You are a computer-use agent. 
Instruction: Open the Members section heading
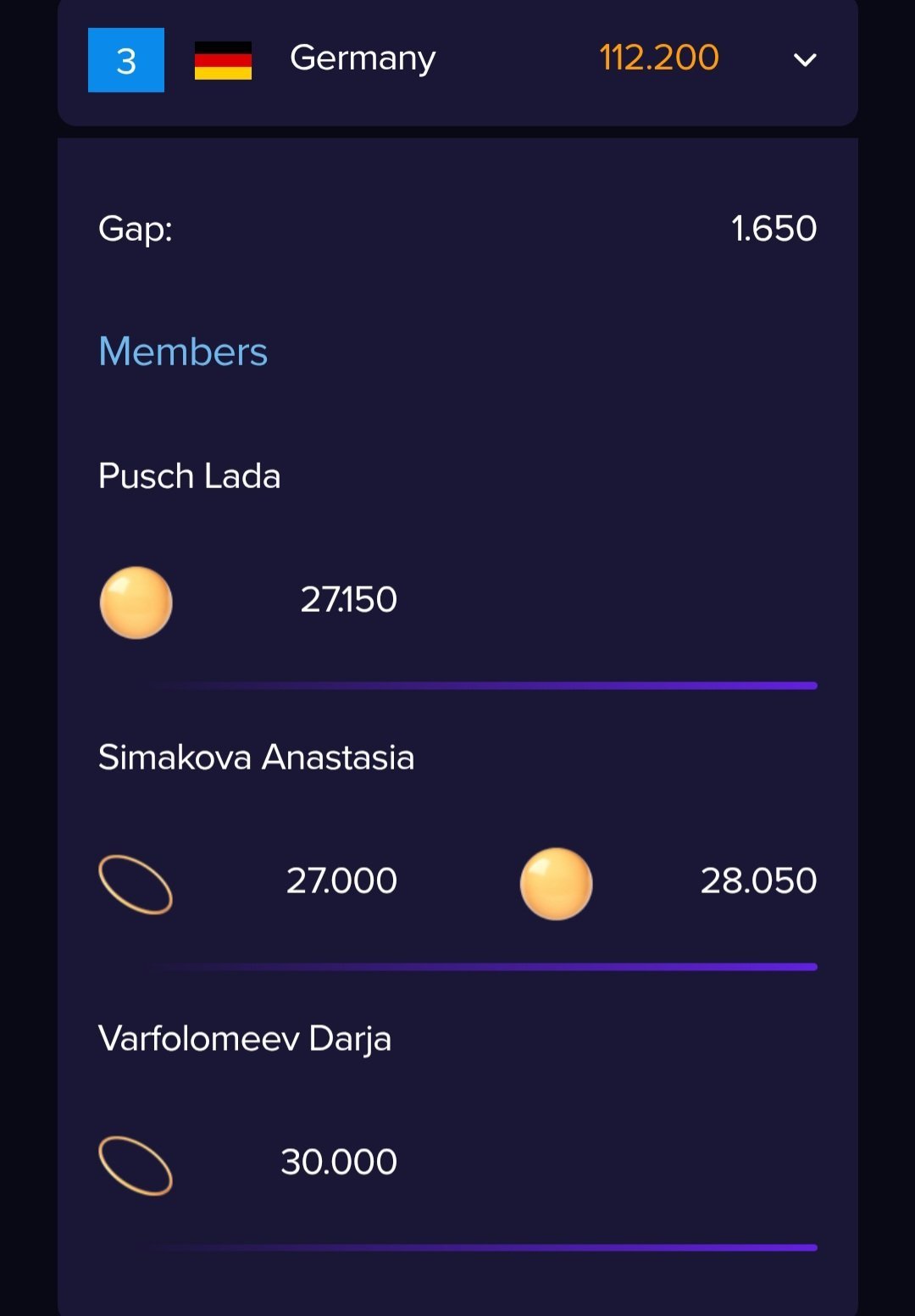click(183, 352)
